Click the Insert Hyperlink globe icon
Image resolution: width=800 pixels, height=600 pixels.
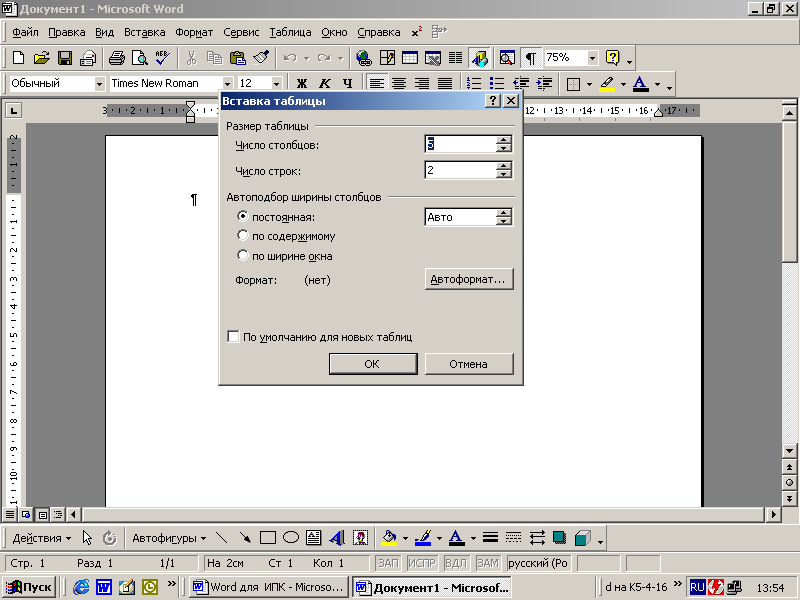click(364, 58)
